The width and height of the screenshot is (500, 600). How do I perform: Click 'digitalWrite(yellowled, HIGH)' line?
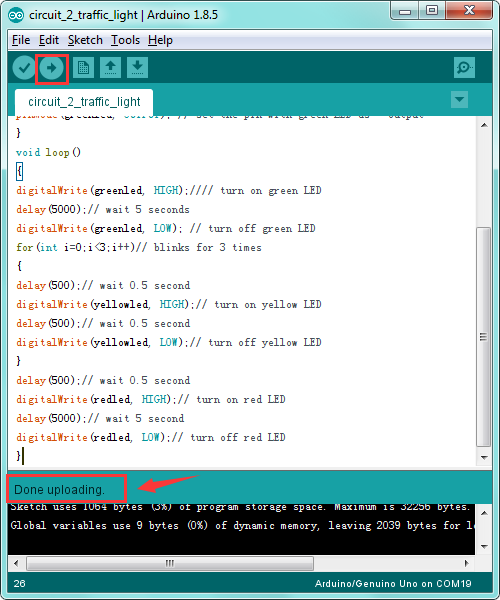169,304
